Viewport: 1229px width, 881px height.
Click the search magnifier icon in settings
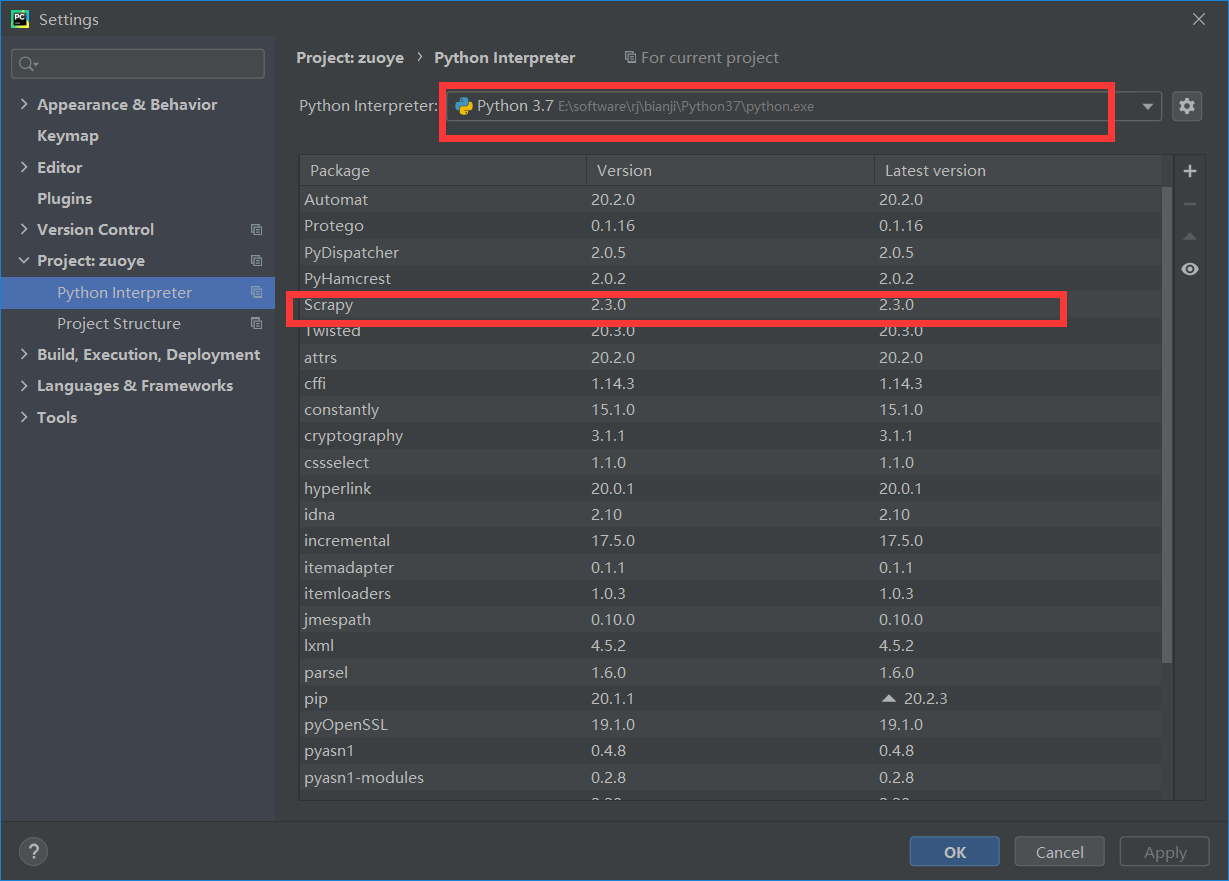click(27, 64)
